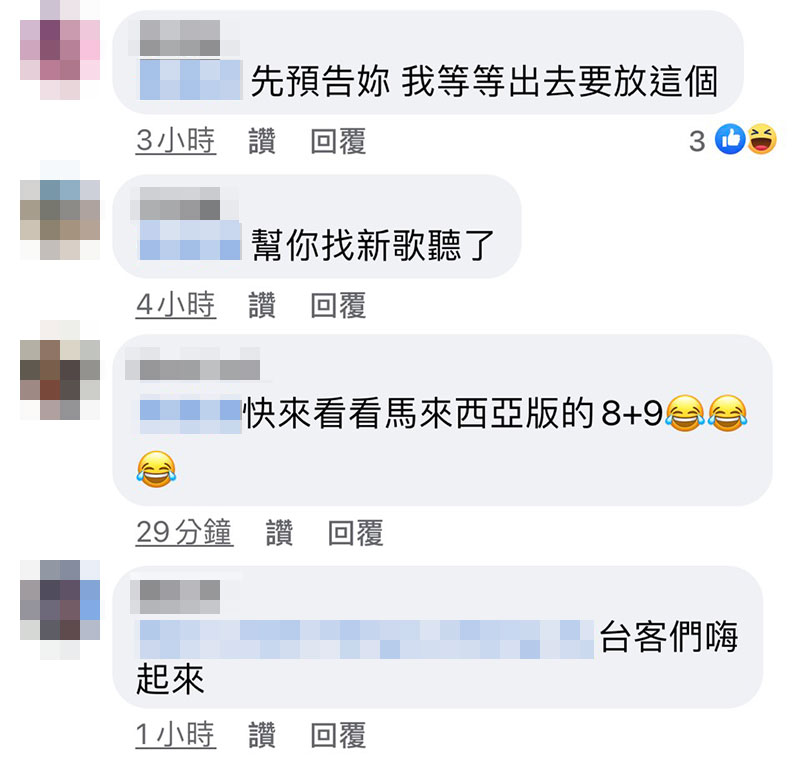Open the 1小時 timestamp link

click(x=176, y=734)
